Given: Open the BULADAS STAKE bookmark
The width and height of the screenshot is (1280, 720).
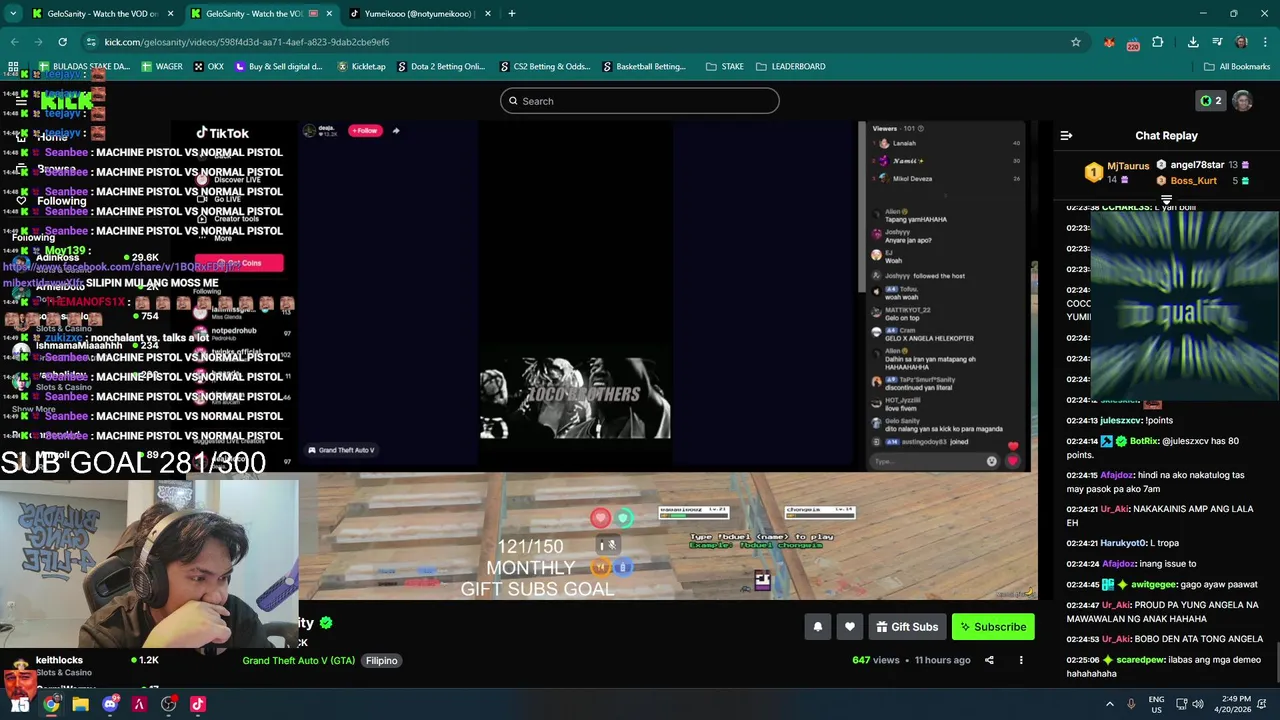Looking at the screenshot, I should (x=83, y=67).
